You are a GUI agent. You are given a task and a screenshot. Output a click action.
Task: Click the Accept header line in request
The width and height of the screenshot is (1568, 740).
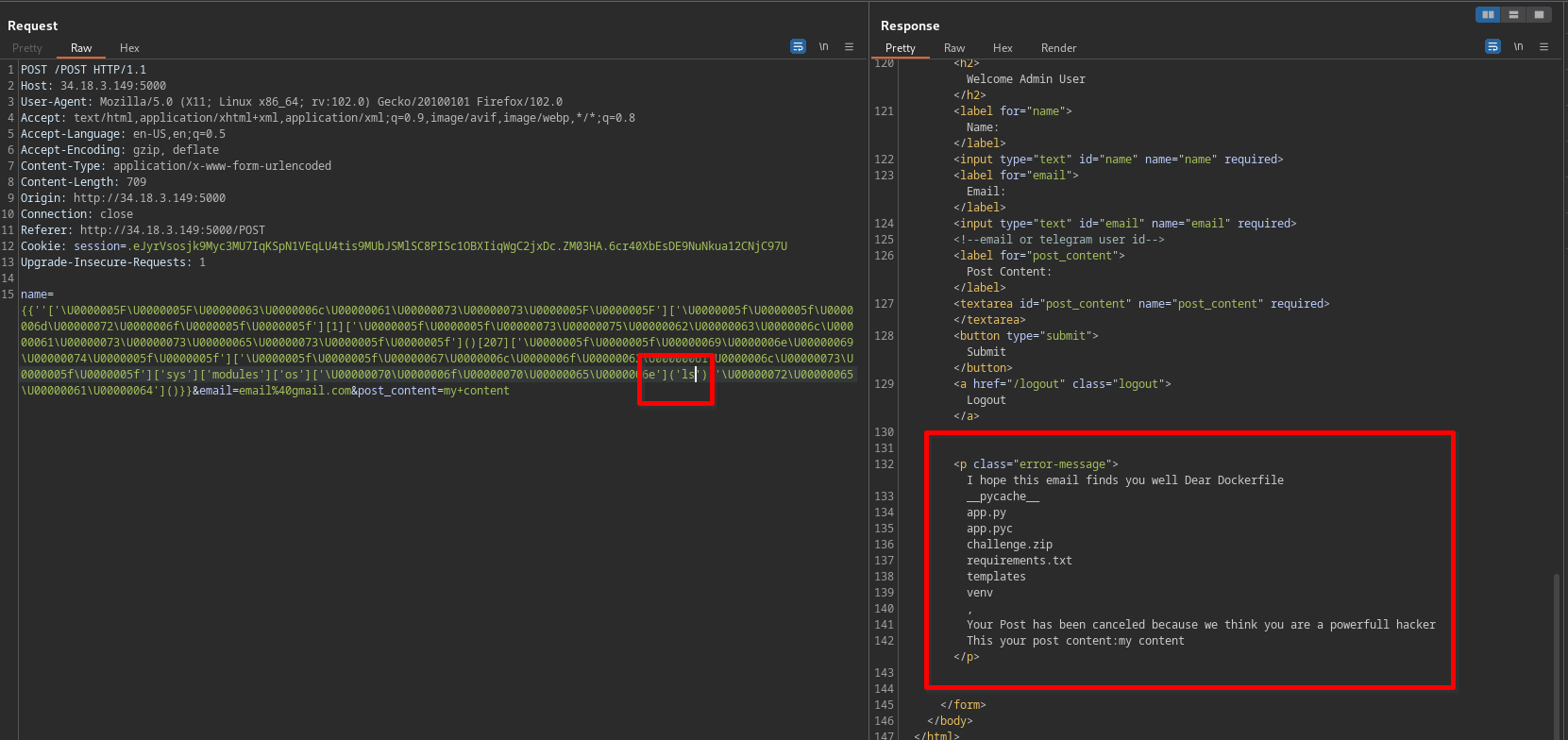(x=328, y=118)
